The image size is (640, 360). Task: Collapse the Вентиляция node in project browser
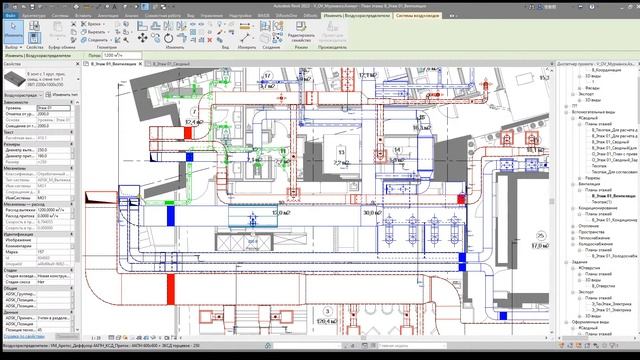pos(573,184)
